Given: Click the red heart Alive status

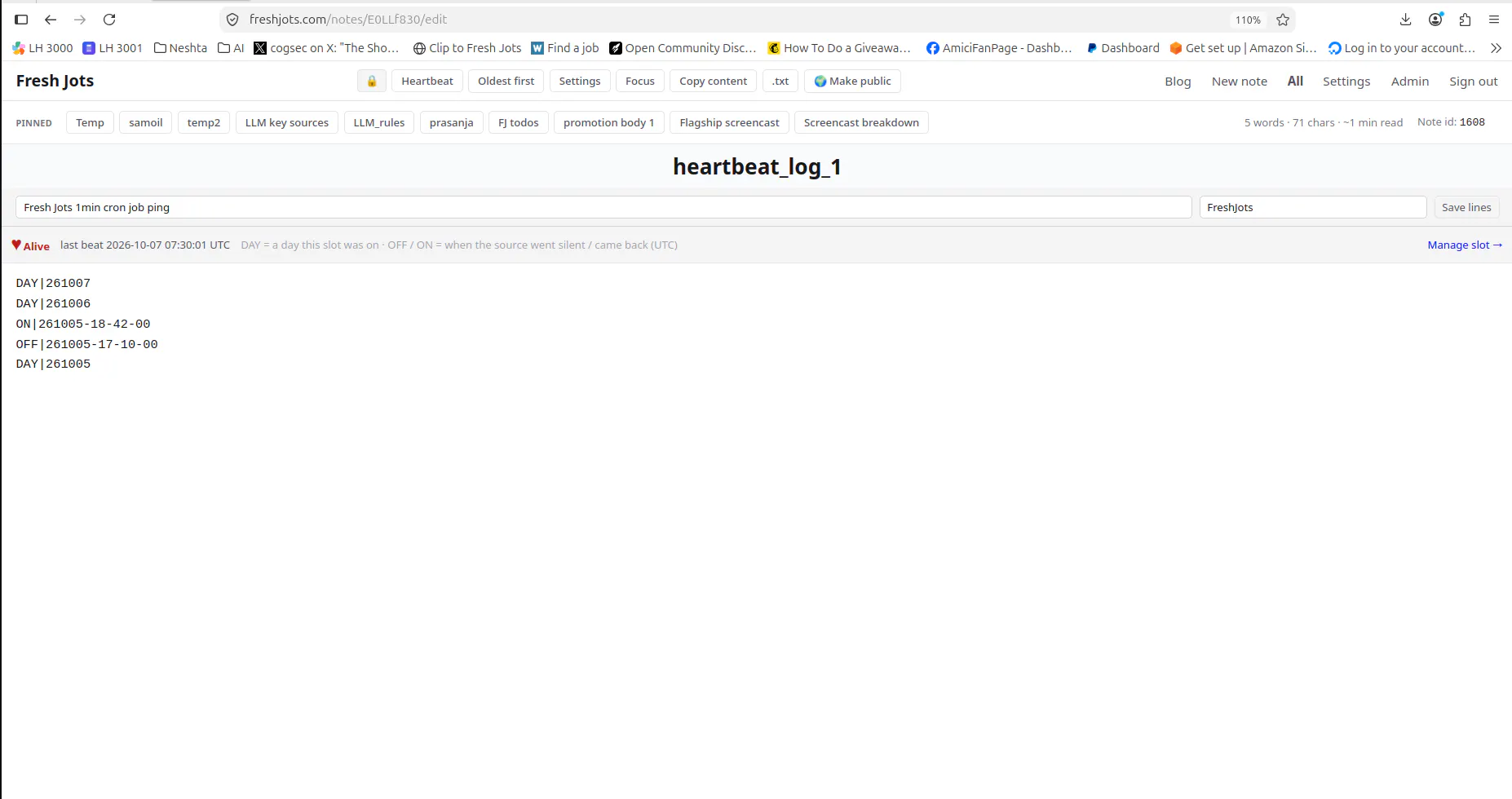Looking at the screenshot, I should [30, 245].
